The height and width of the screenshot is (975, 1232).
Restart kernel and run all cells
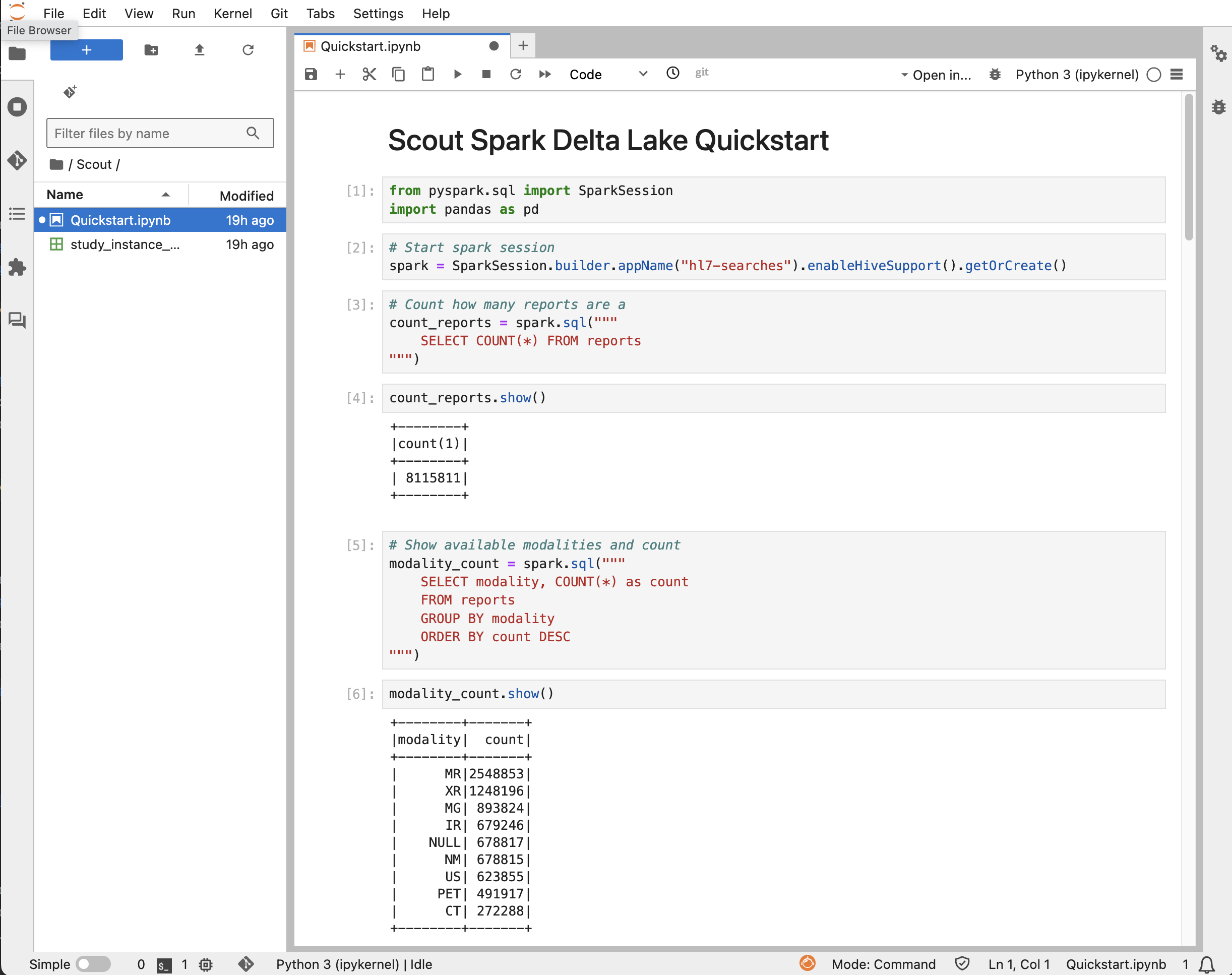(545, 74)
